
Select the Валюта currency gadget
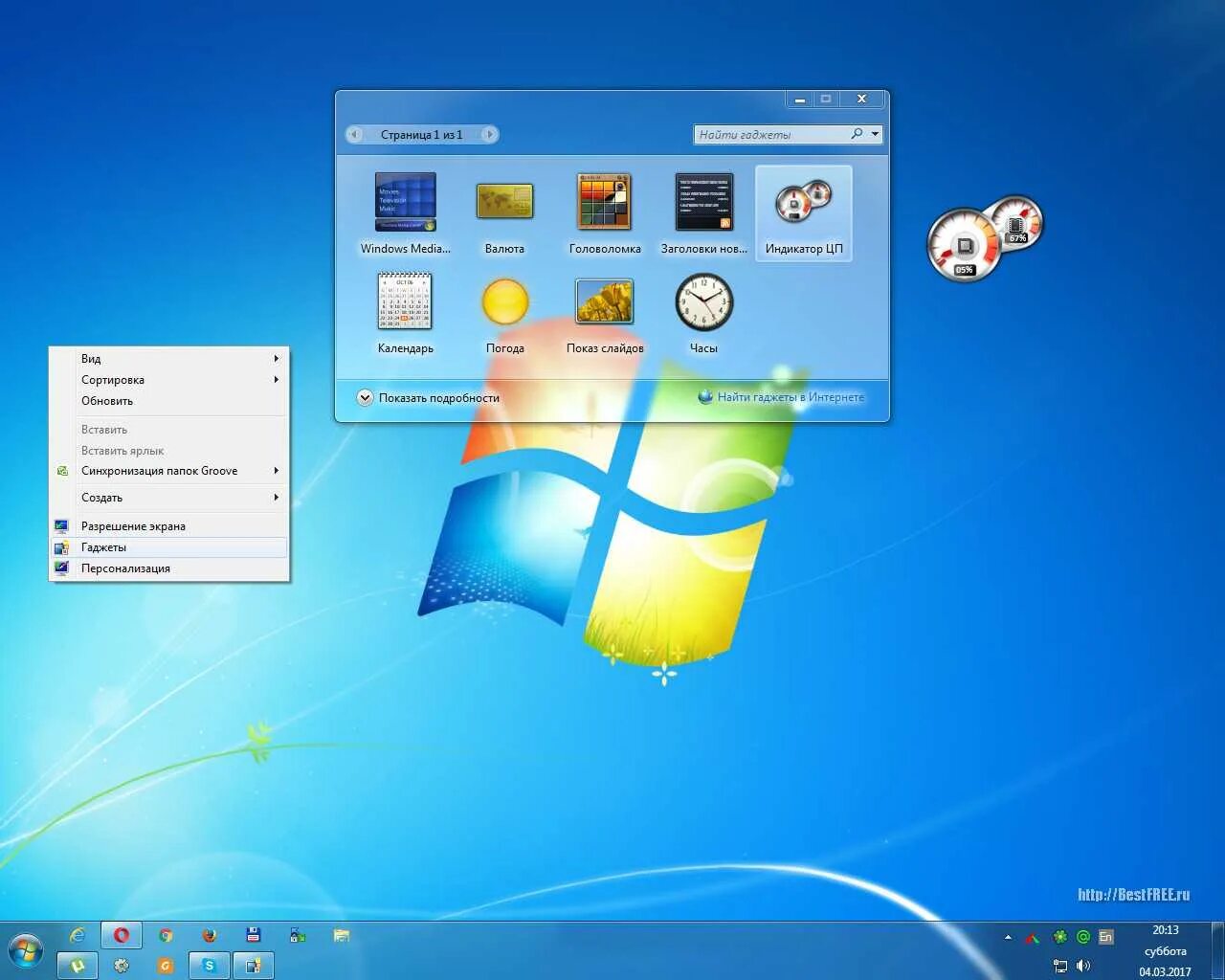[504, 212]
